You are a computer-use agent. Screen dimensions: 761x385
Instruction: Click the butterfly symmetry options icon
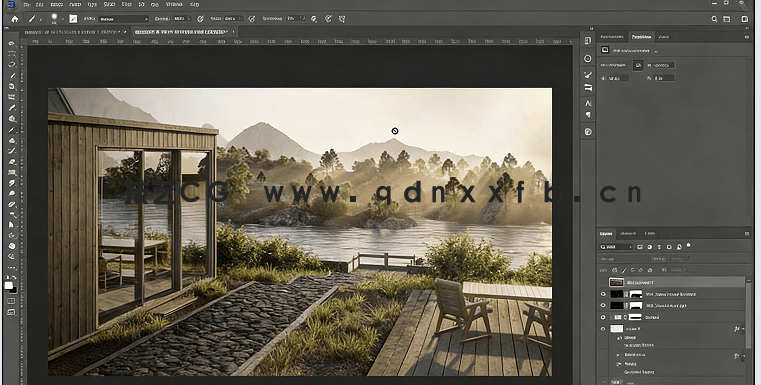(342, 19)
